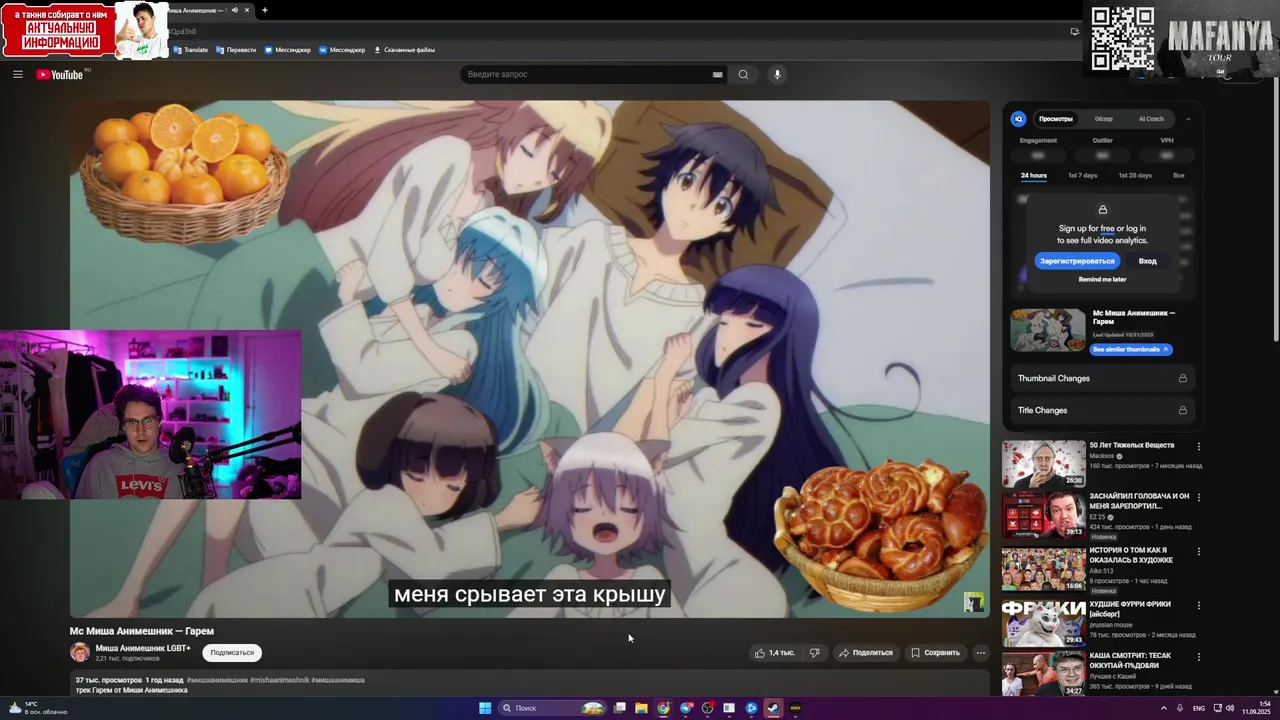This screenshot has width=1280, height=720.
Task: Open Steam from the taskbar
Action: [773, 708]
